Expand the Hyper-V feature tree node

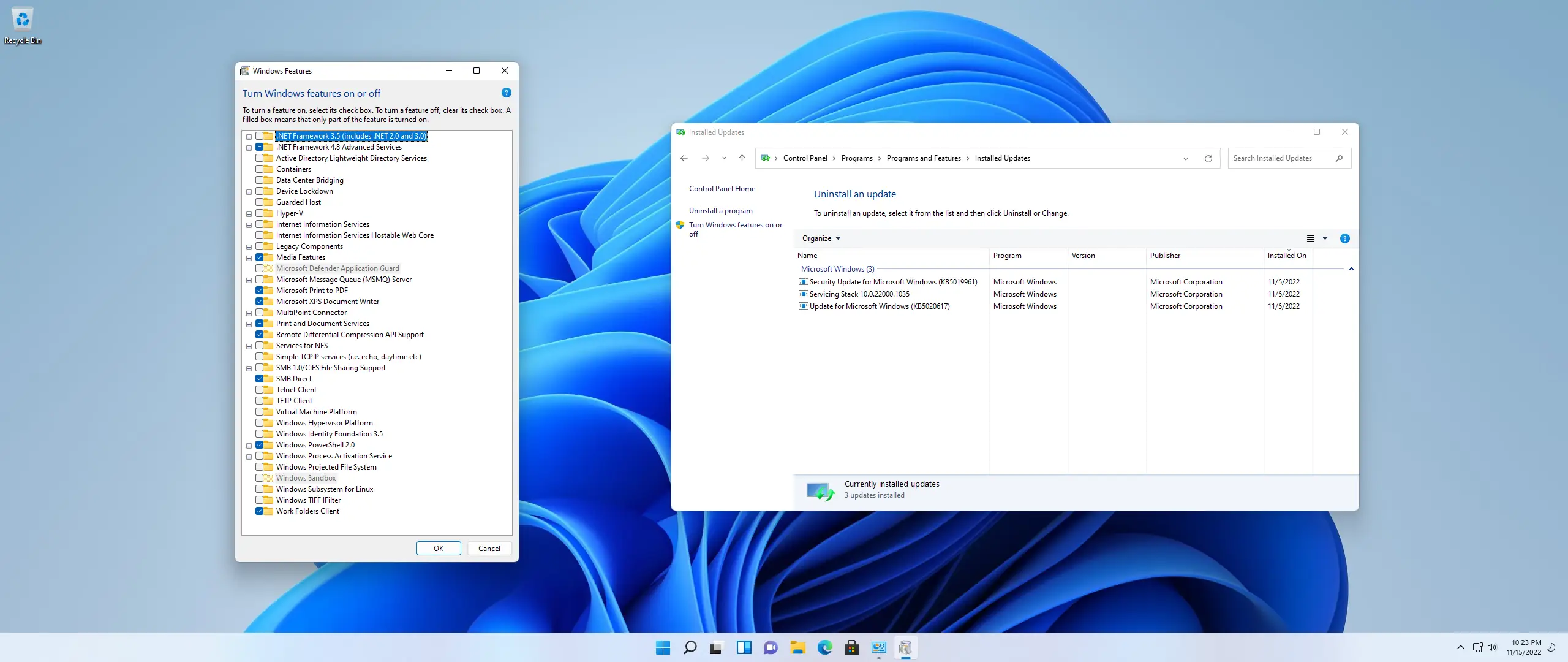[x=249, y=214]
